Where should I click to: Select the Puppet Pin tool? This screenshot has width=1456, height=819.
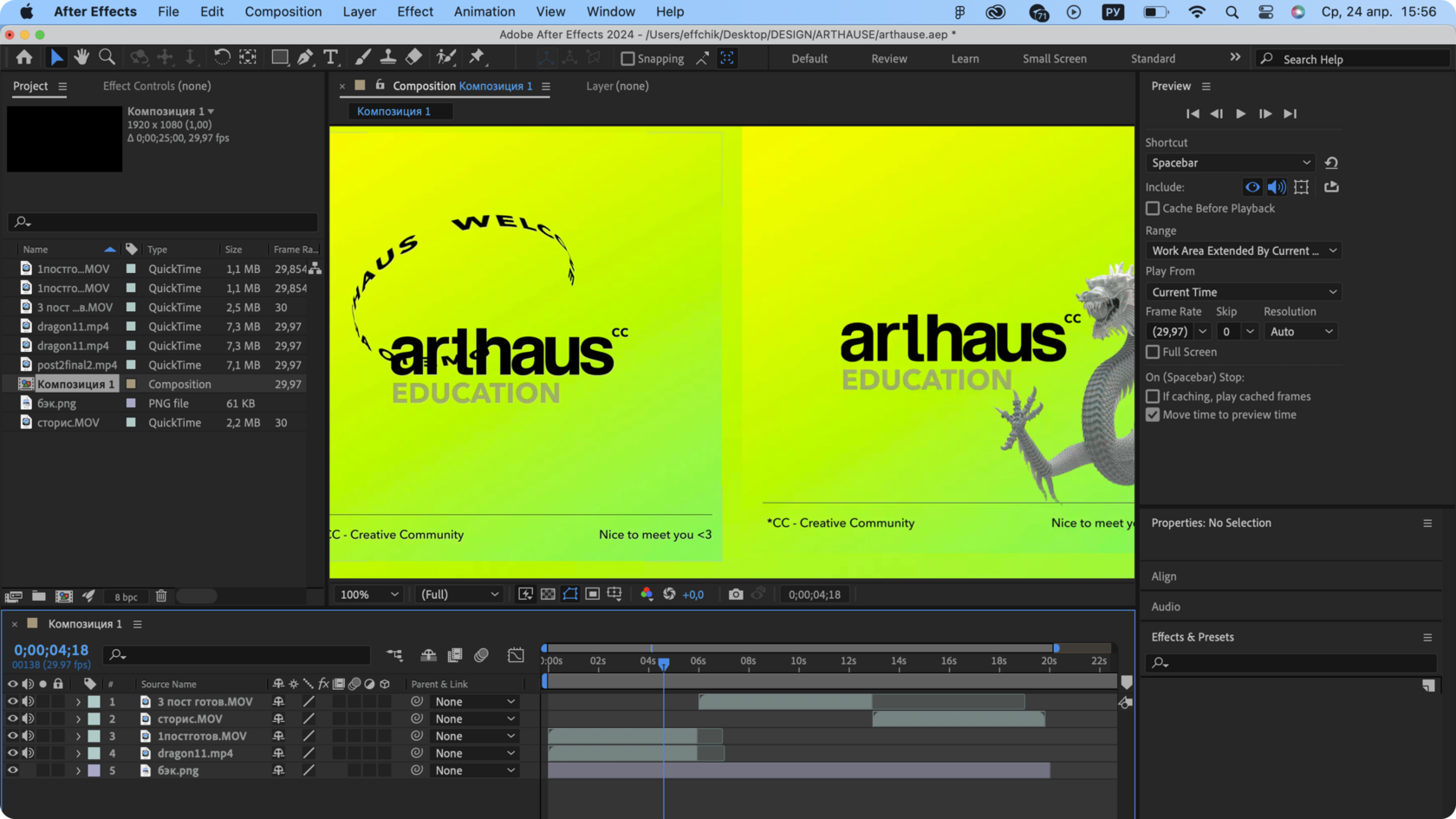[x=477, y=57]
